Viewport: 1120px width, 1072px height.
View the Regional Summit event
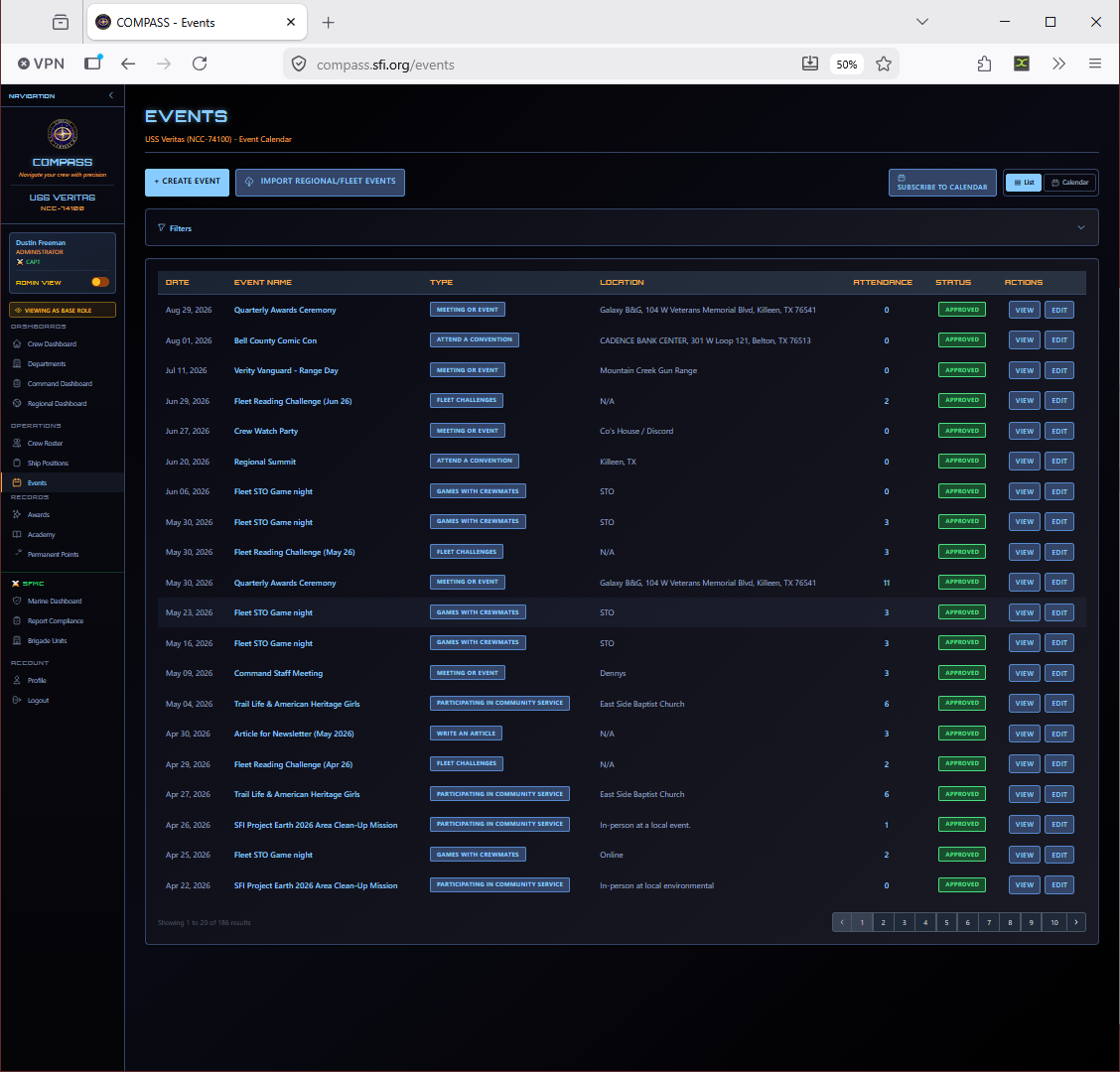(x=1025, y=462)
